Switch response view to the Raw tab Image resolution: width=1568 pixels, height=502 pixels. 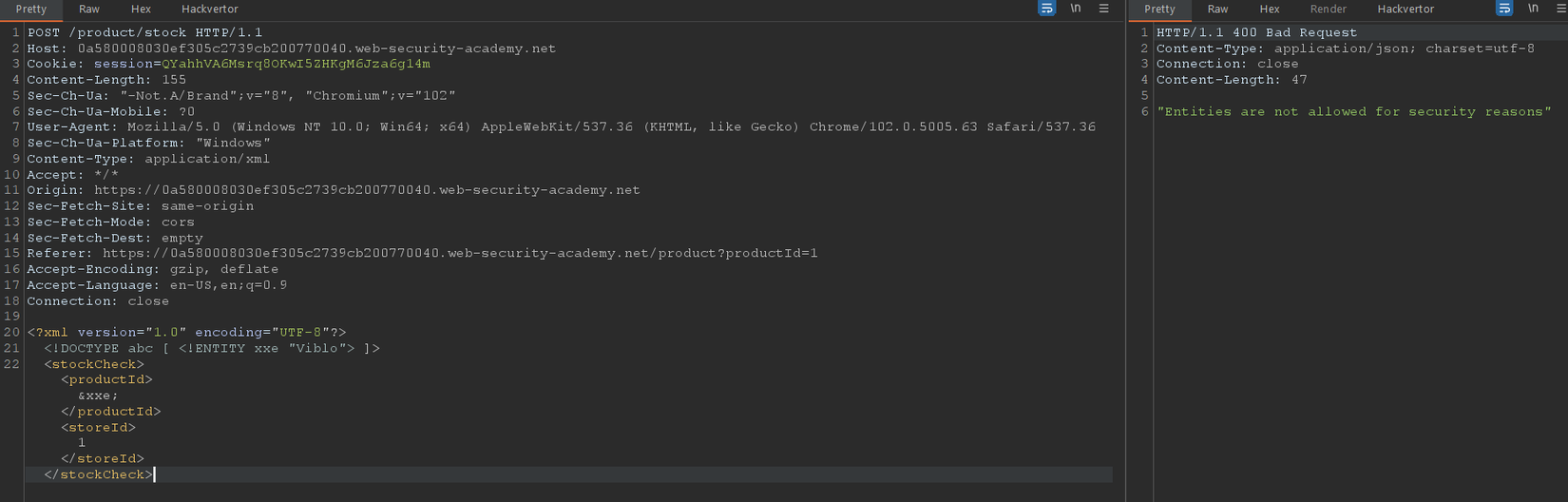point(1217,10)
